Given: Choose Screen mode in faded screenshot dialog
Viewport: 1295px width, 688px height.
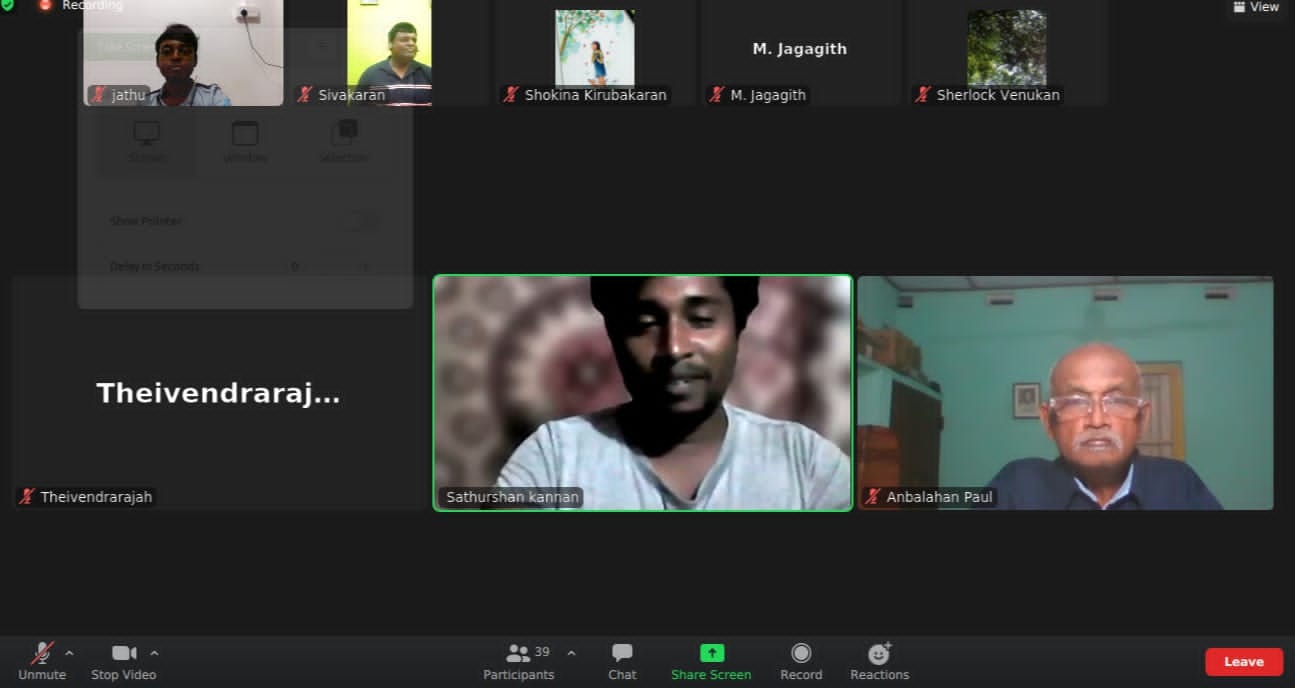Looking at the screenshot, I should [147, 143].
